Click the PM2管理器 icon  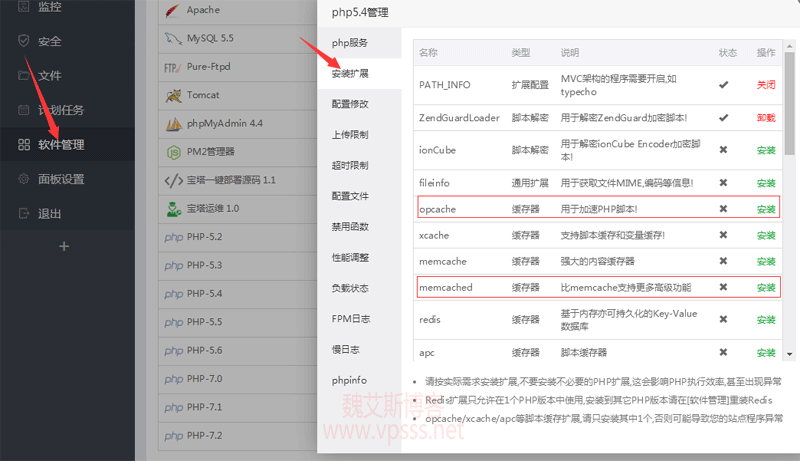pos(172,152)
